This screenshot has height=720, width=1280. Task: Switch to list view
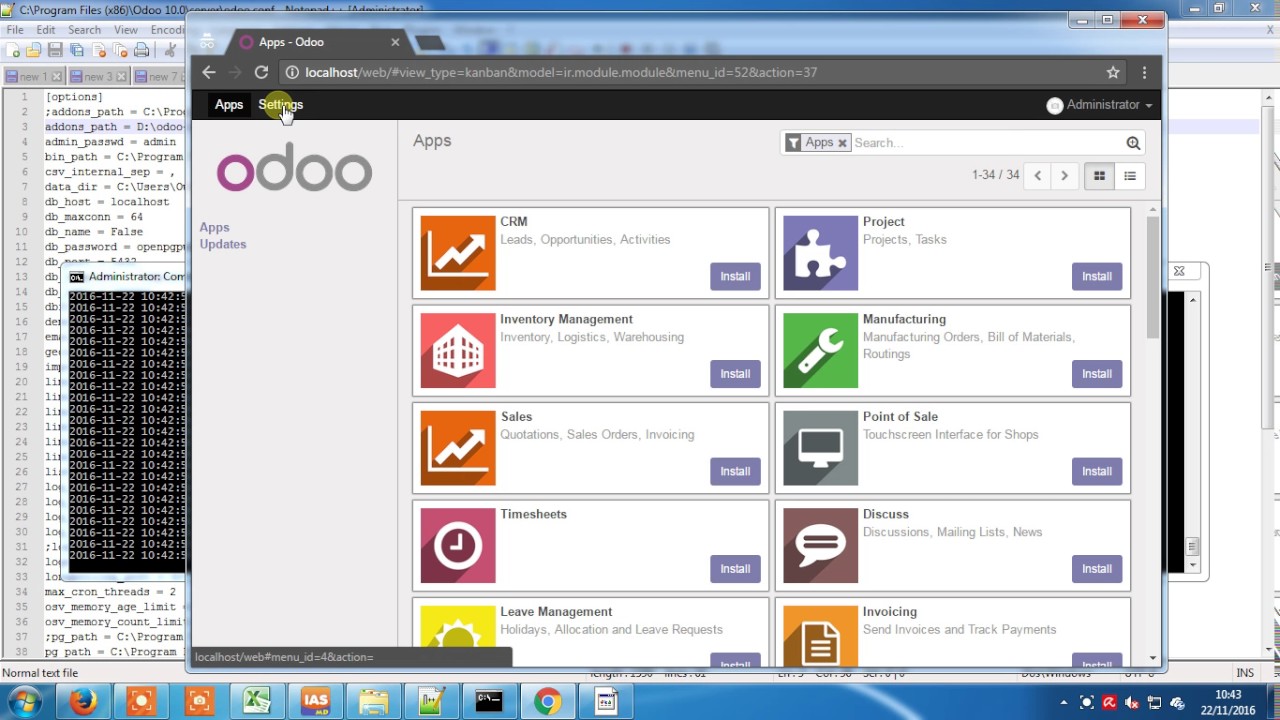pos(1130,176)
